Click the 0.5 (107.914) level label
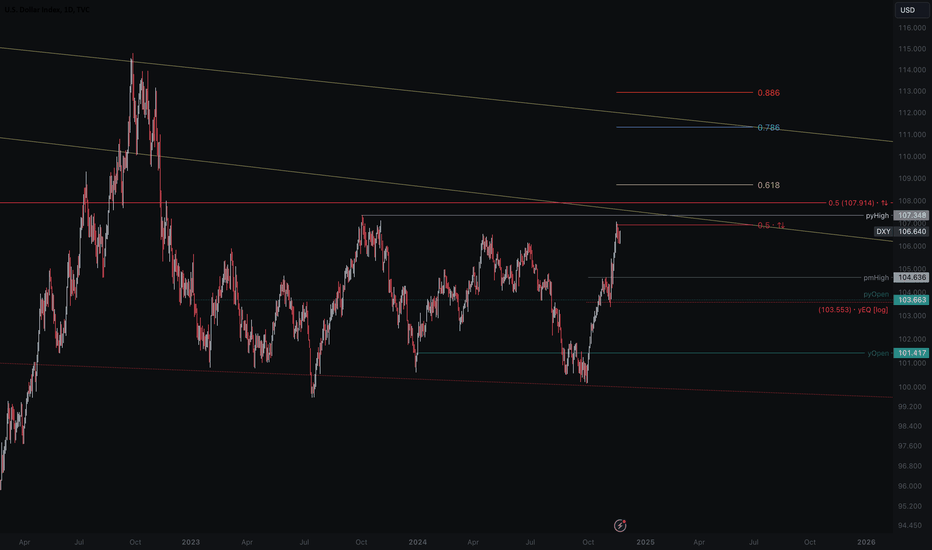The height and width of the screenshot is (550, 932). [x=858, y=203]
